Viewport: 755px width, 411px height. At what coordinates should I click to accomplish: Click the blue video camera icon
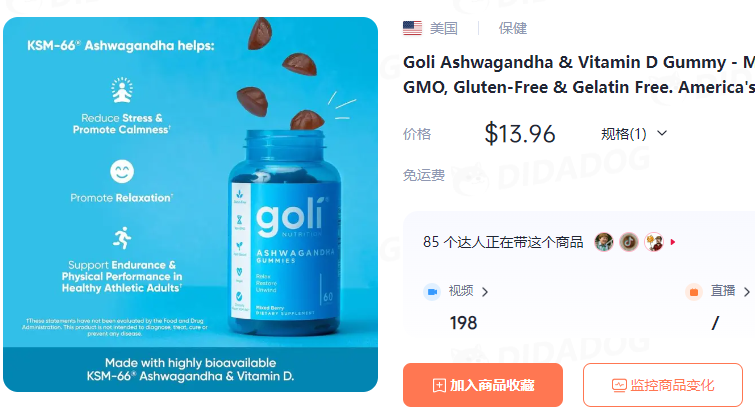point(432,292)
